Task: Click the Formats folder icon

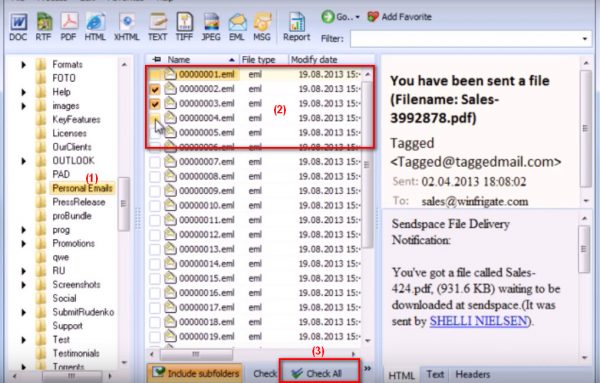Action: point(41,64)
